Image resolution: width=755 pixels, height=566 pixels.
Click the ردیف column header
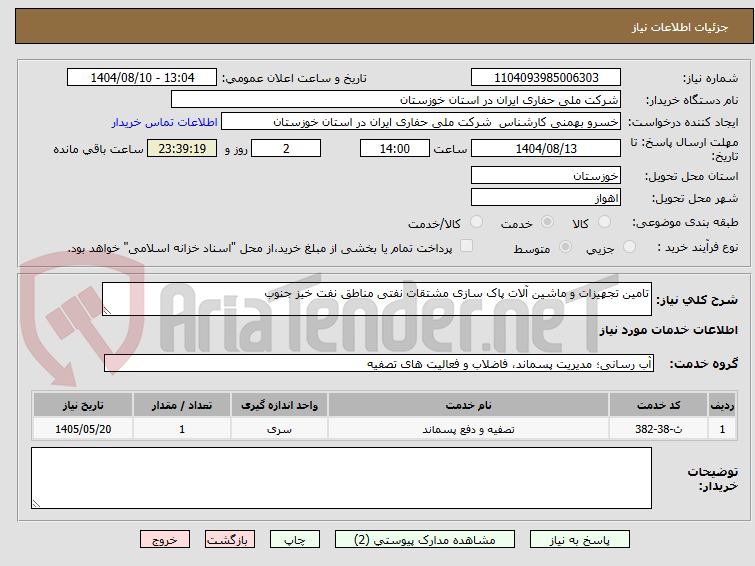pyautogui.click(x=722, y=405)
